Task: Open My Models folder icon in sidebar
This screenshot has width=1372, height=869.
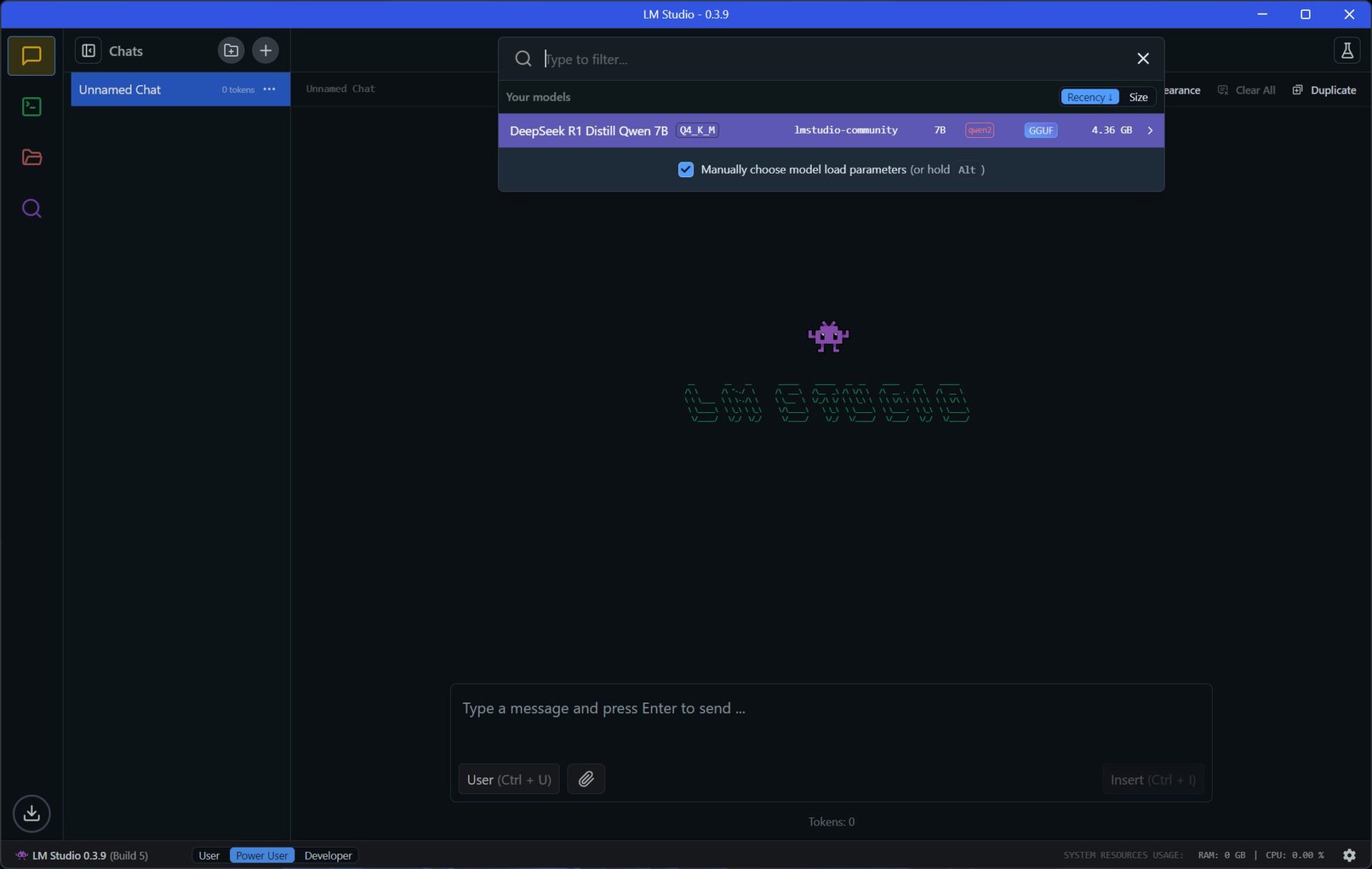Action: (x=31, y=157)
